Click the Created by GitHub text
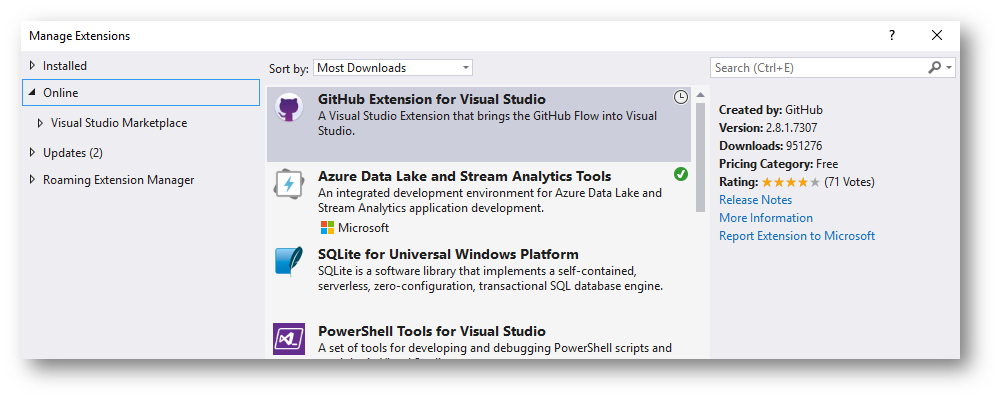Screen dimensions: 1002x401 point(771,110)
